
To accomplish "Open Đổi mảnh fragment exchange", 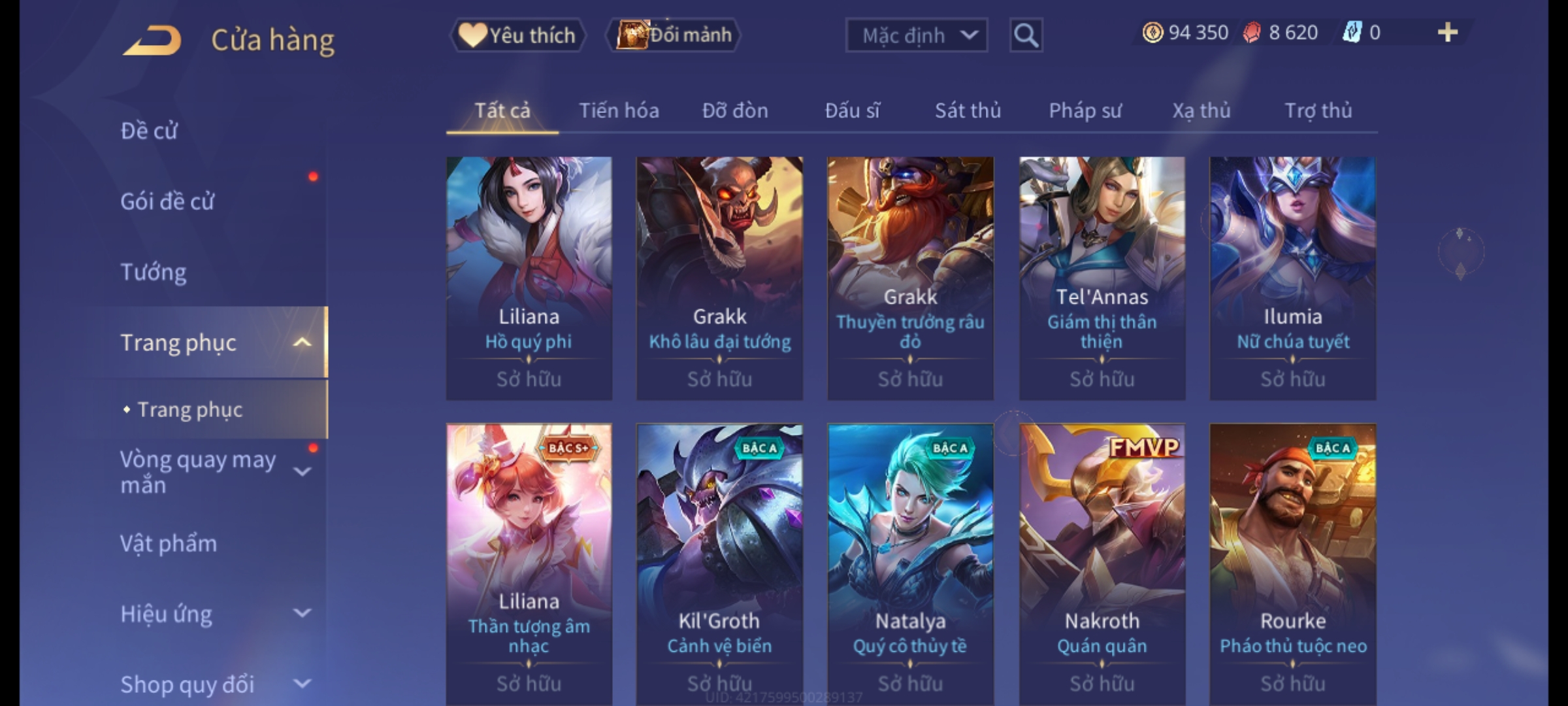I will tap(674, 35).
